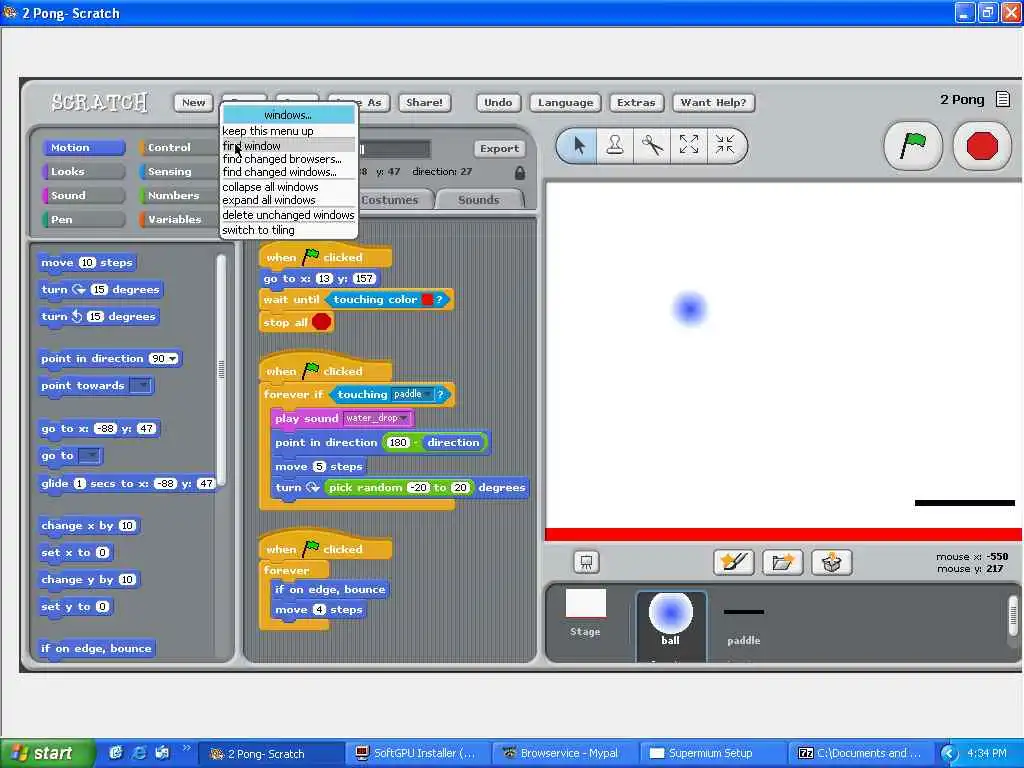
Task: Click the sprite list scrollbar
Action: pyautogui.click(x=1013, y=615)
